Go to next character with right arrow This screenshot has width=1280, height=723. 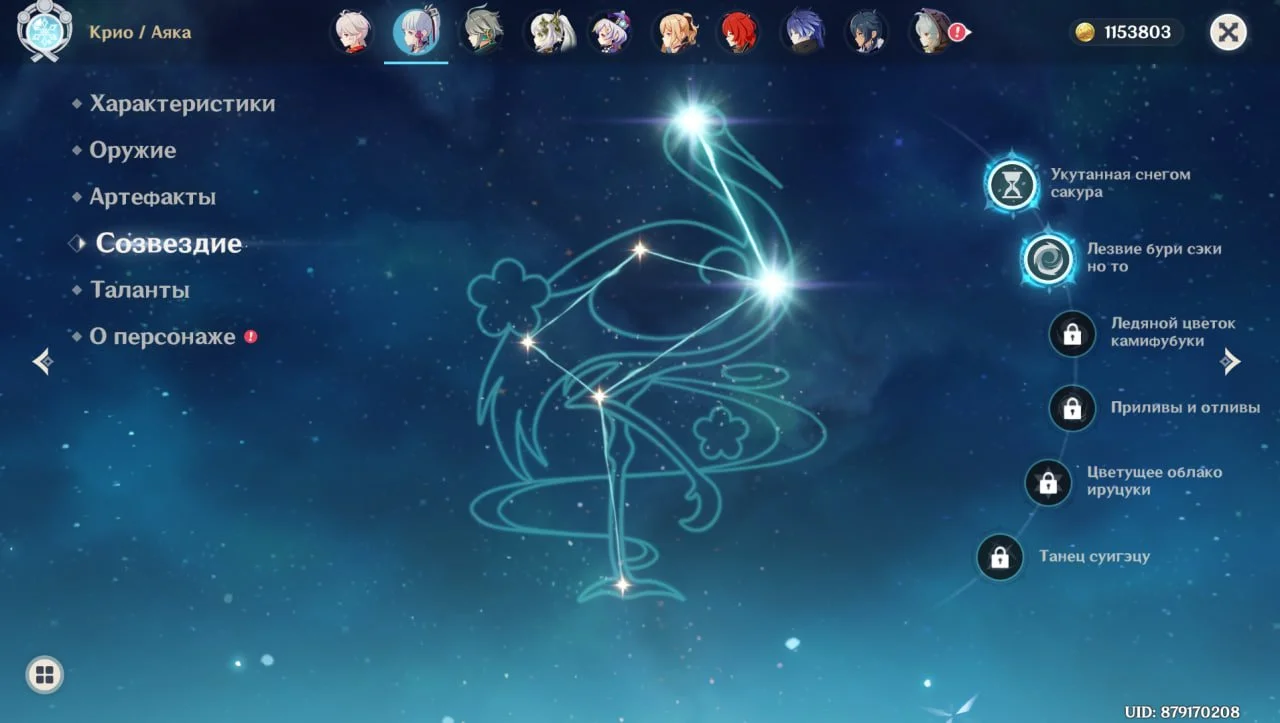1230,361
